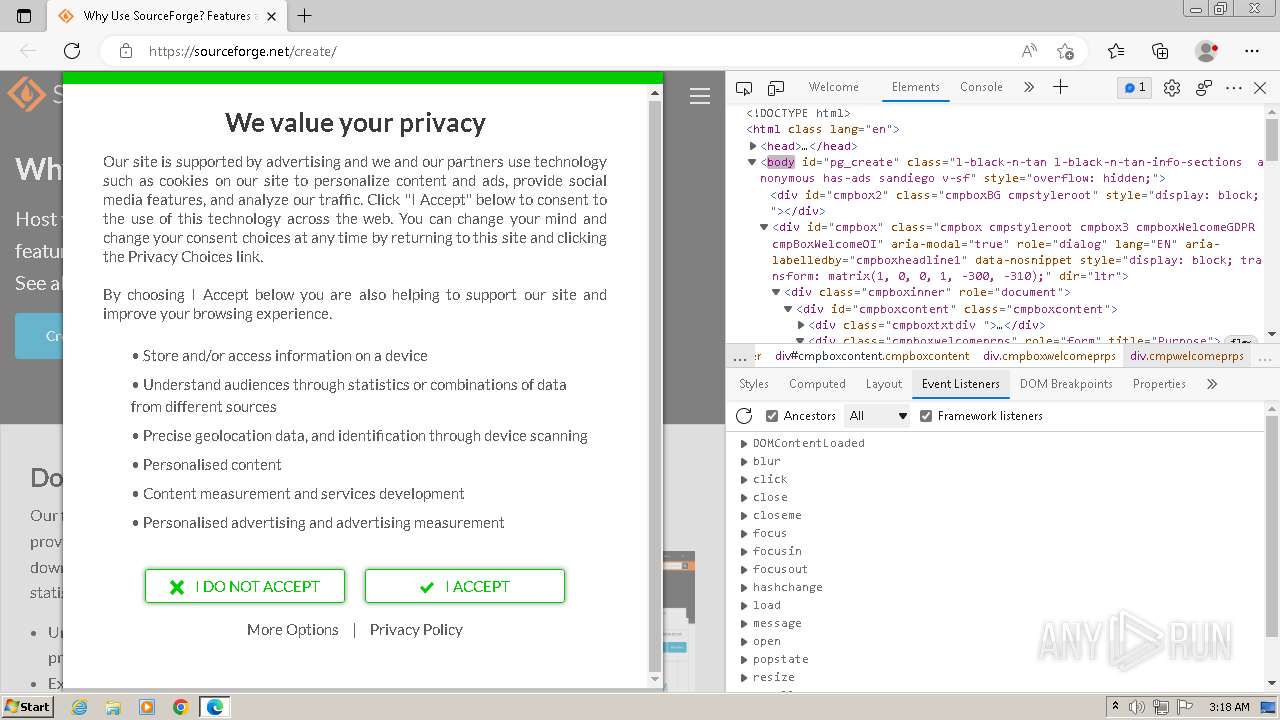This screenshot has width=1280, height=720.
Task: Refresh the event listeners list
Action: (744, 416)
